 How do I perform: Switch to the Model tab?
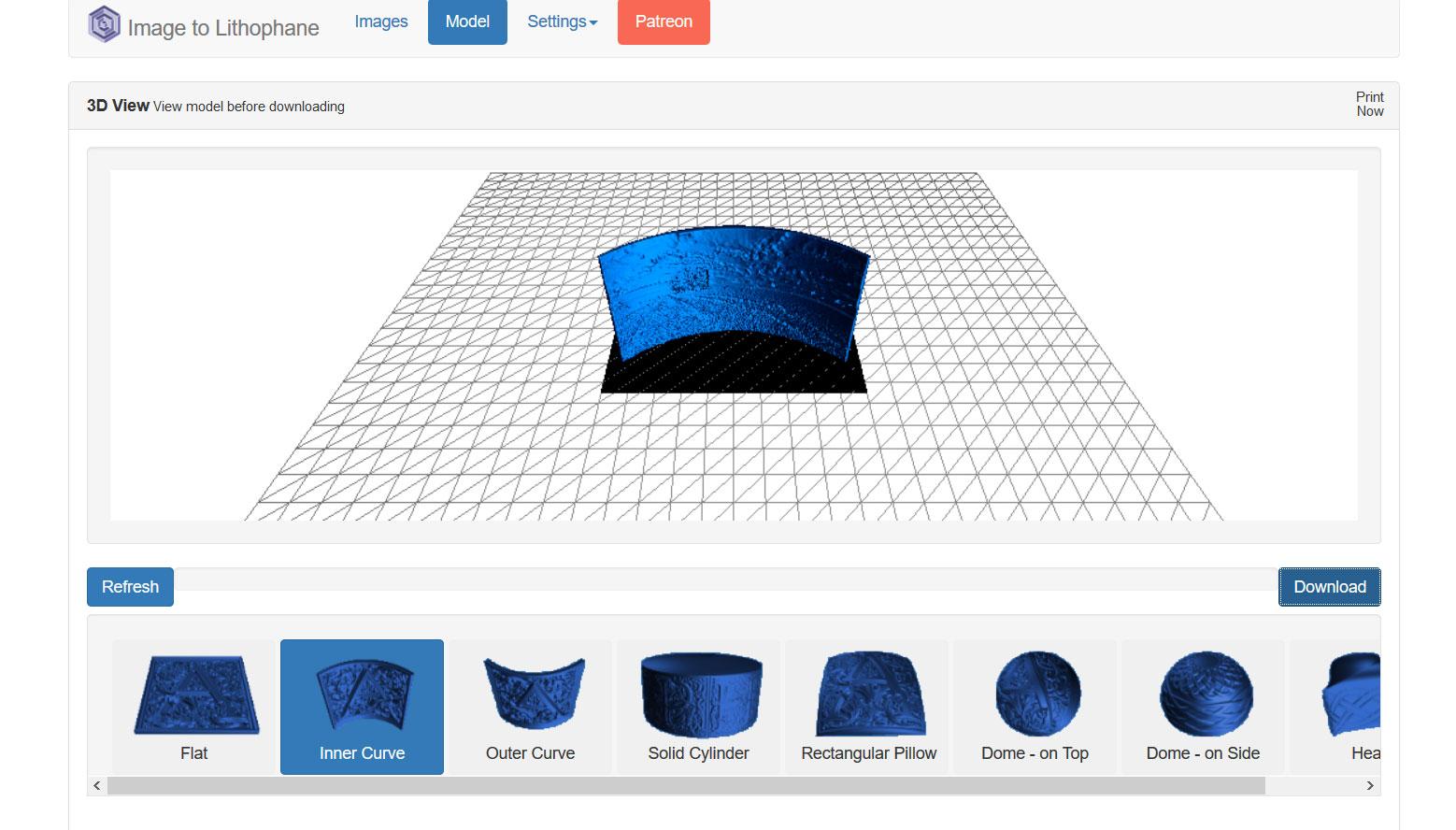pos(467,21)
